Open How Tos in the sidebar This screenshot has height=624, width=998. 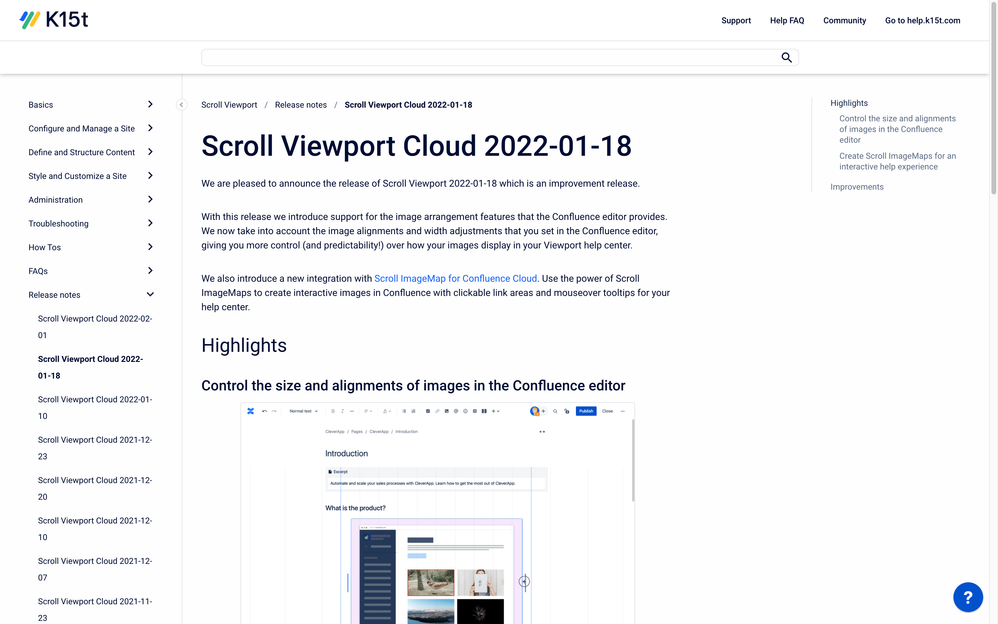[x=45, y=248]
